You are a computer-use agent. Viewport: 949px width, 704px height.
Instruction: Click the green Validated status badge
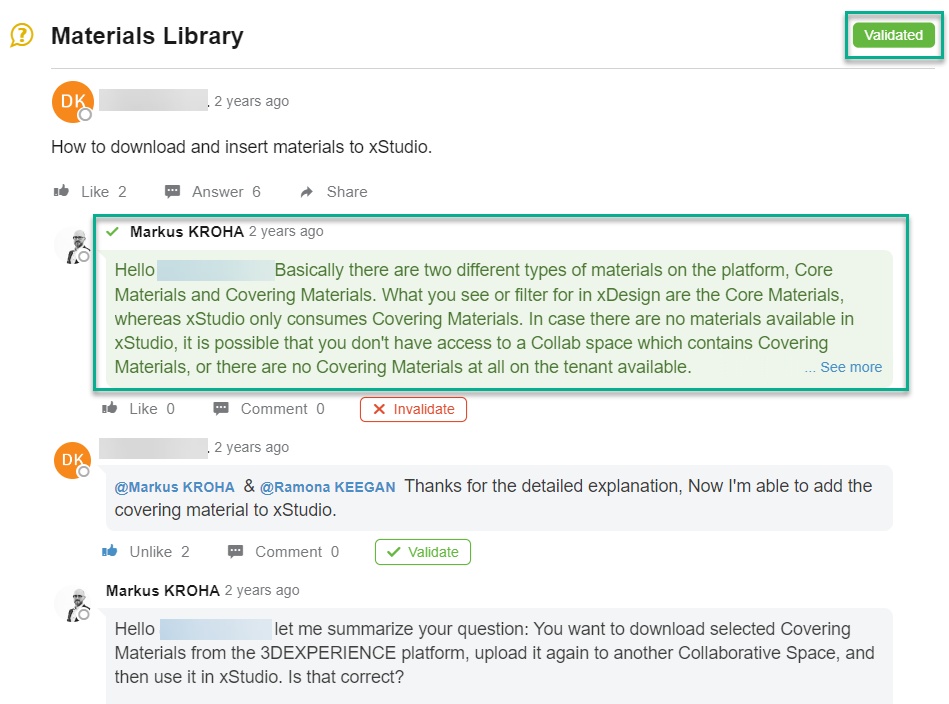[893, 35]
